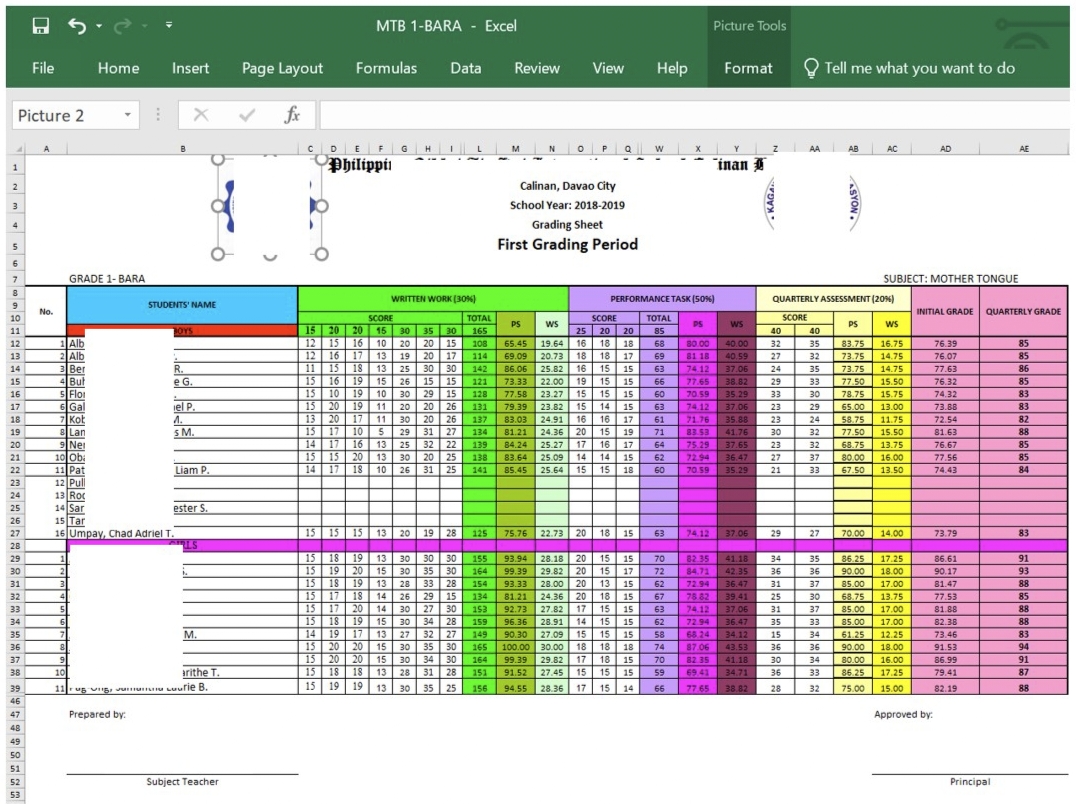This screenshot has width=1076, height=804.
Task: Click the Name Box showing Picture 2
Action: tap(67, 115)
